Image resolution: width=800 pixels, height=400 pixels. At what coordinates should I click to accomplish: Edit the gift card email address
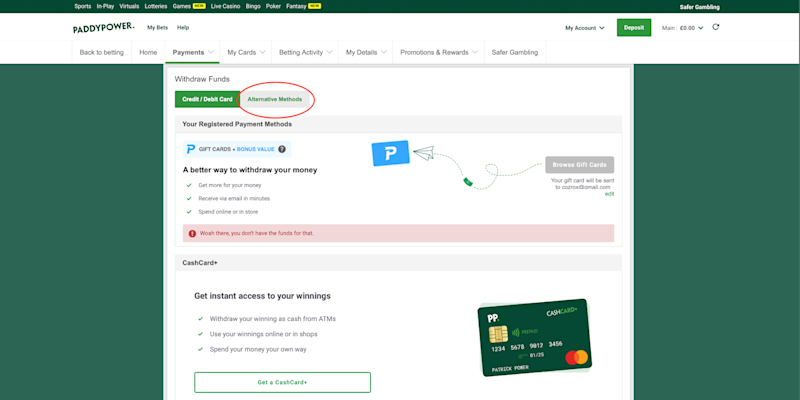(609, 194)
